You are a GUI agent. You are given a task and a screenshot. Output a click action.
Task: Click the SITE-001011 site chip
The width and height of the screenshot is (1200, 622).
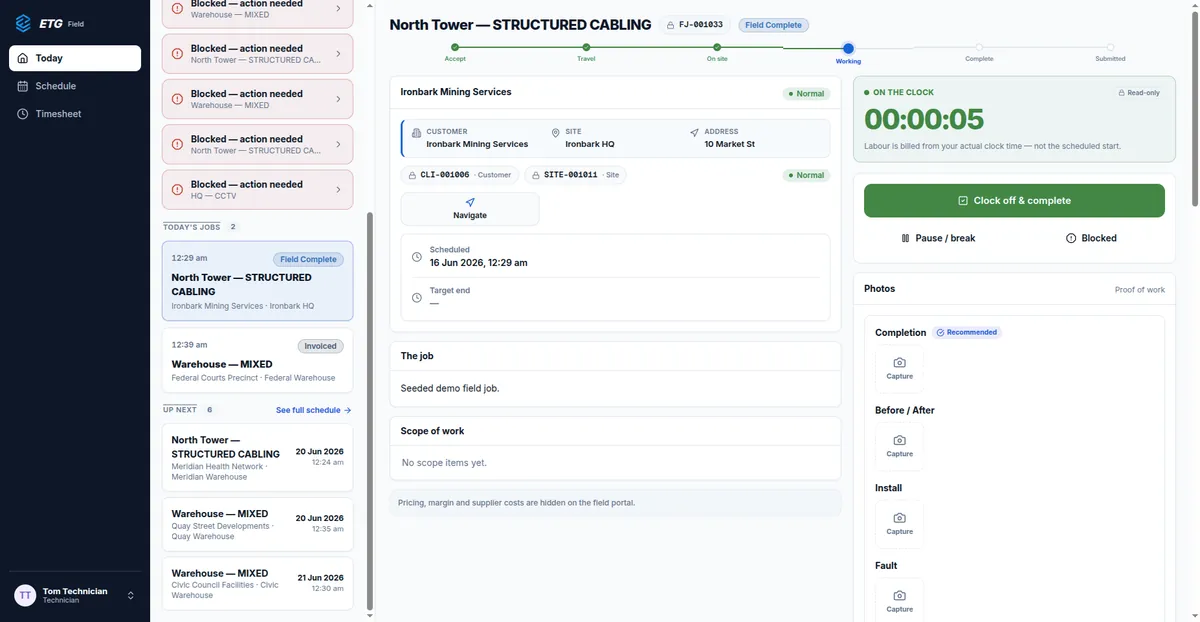point(575,175)
